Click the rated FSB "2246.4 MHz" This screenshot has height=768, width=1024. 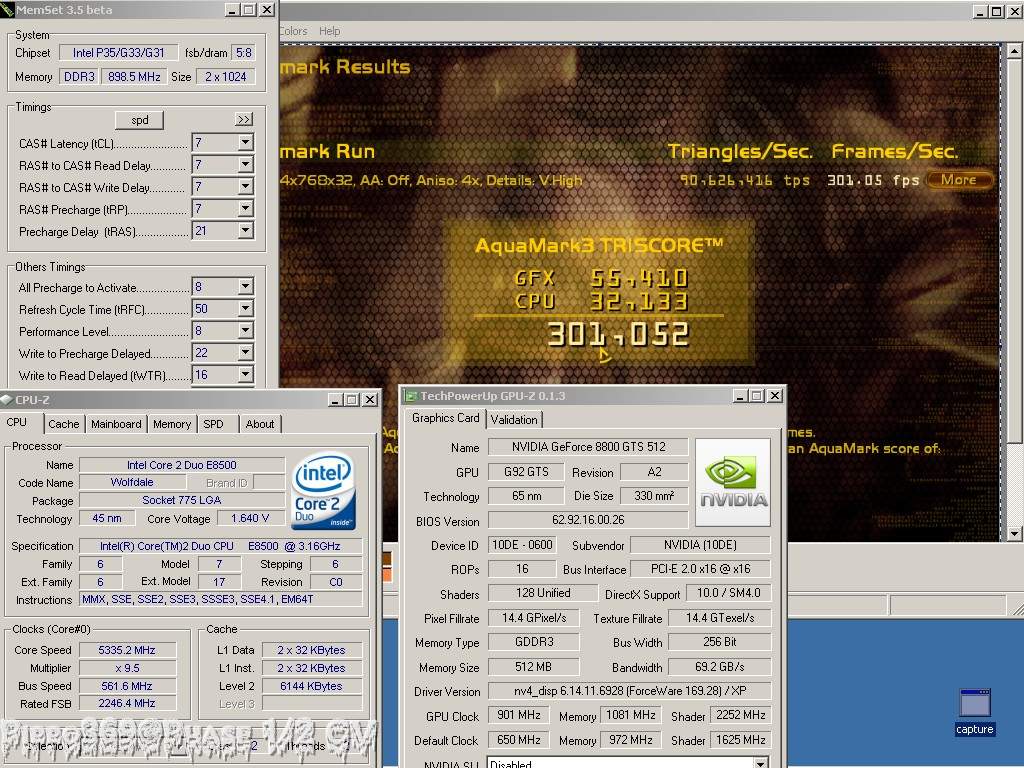[127, 704]
